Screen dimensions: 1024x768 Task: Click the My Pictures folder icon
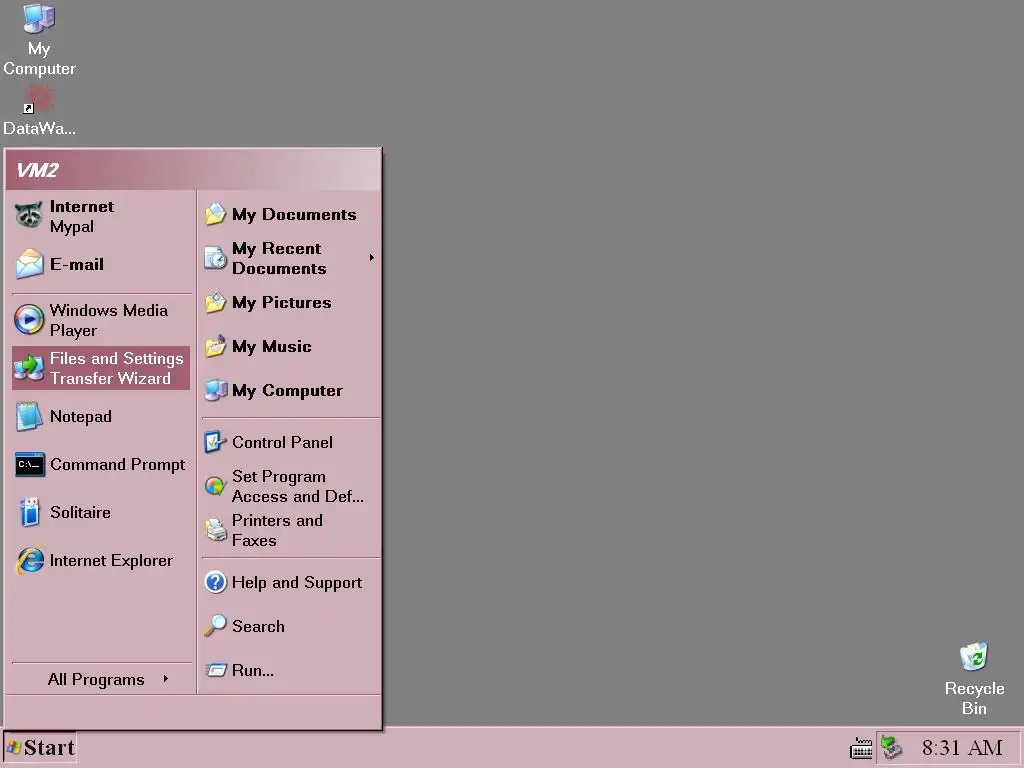click(x=216, y=302)
